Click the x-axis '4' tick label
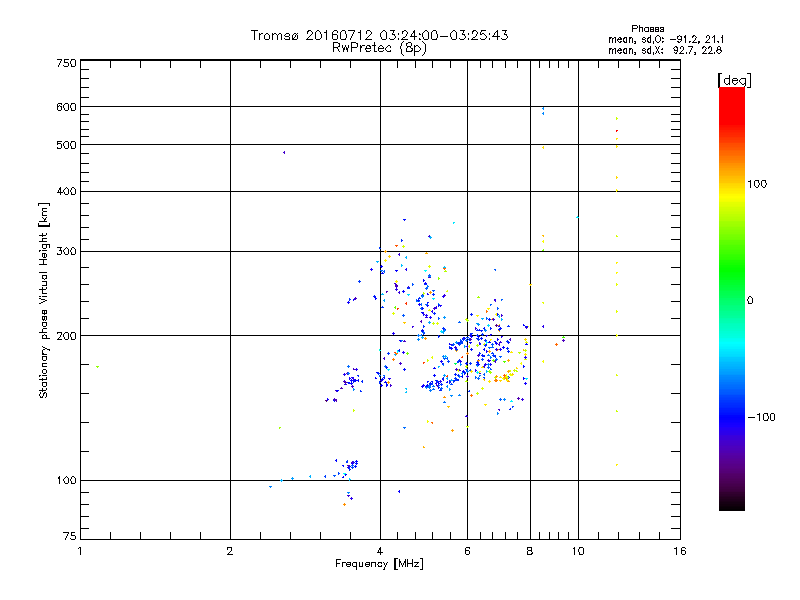The width and height of the screenshot is (800, 600). [380, 551]
